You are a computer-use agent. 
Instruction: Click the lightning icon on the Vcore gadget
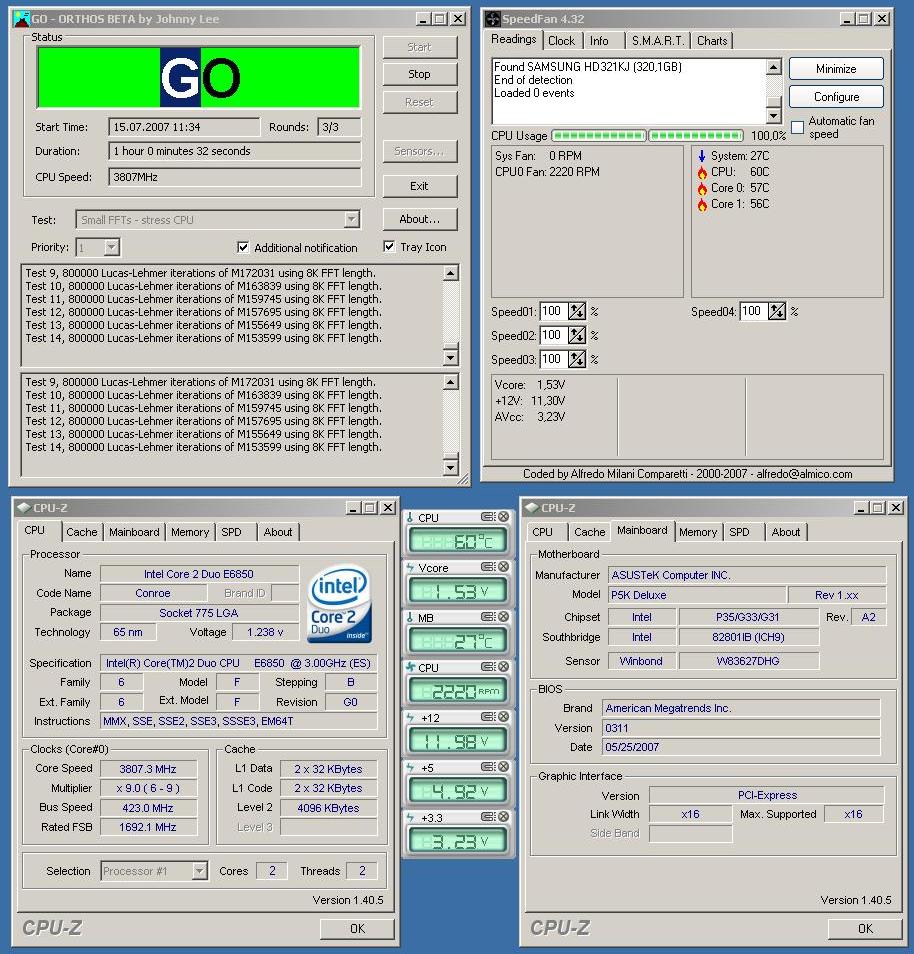(411, 567)
